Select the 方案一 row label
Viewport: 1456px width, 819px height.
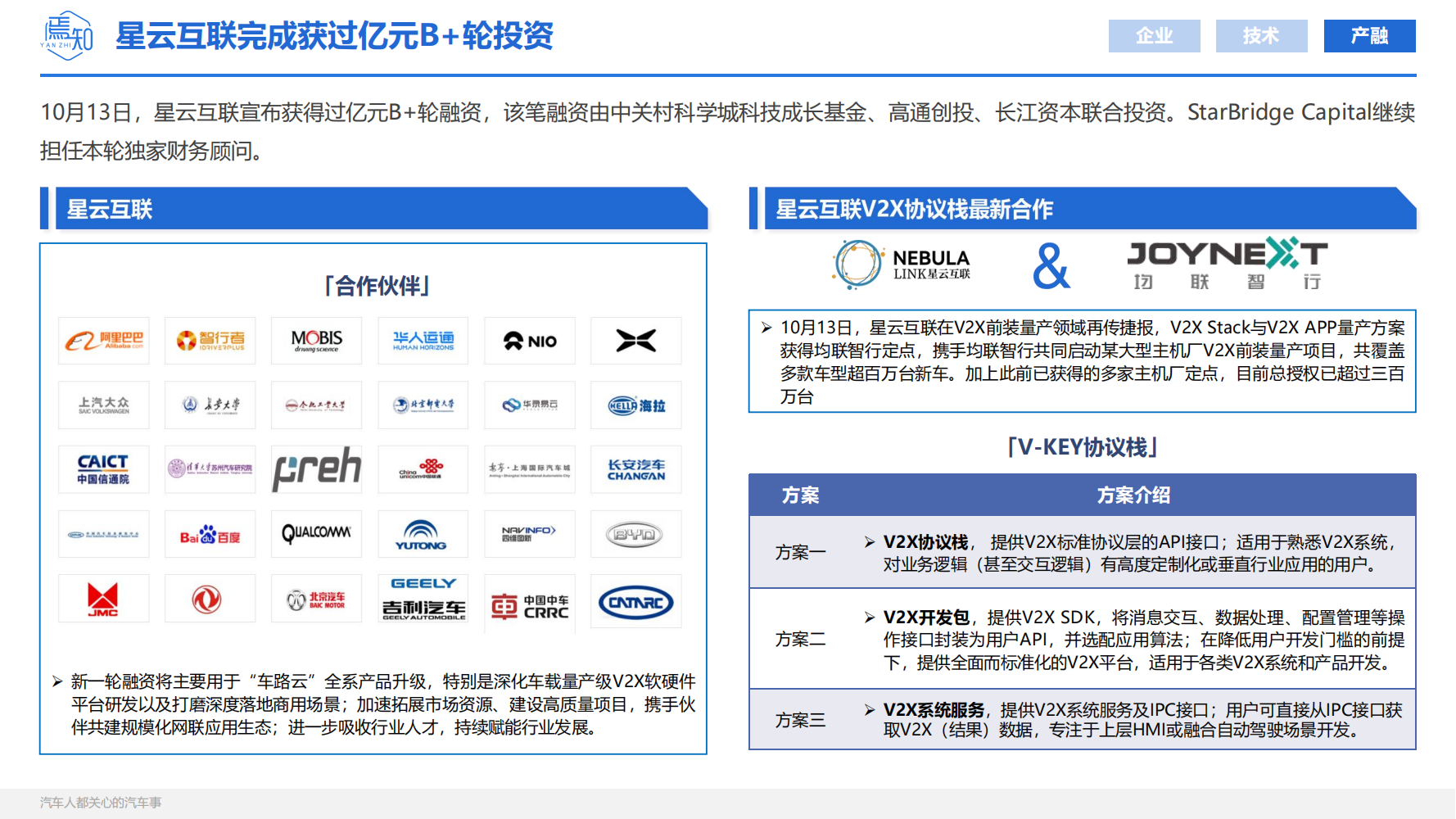pyautogui.click(x=800, y=553)
